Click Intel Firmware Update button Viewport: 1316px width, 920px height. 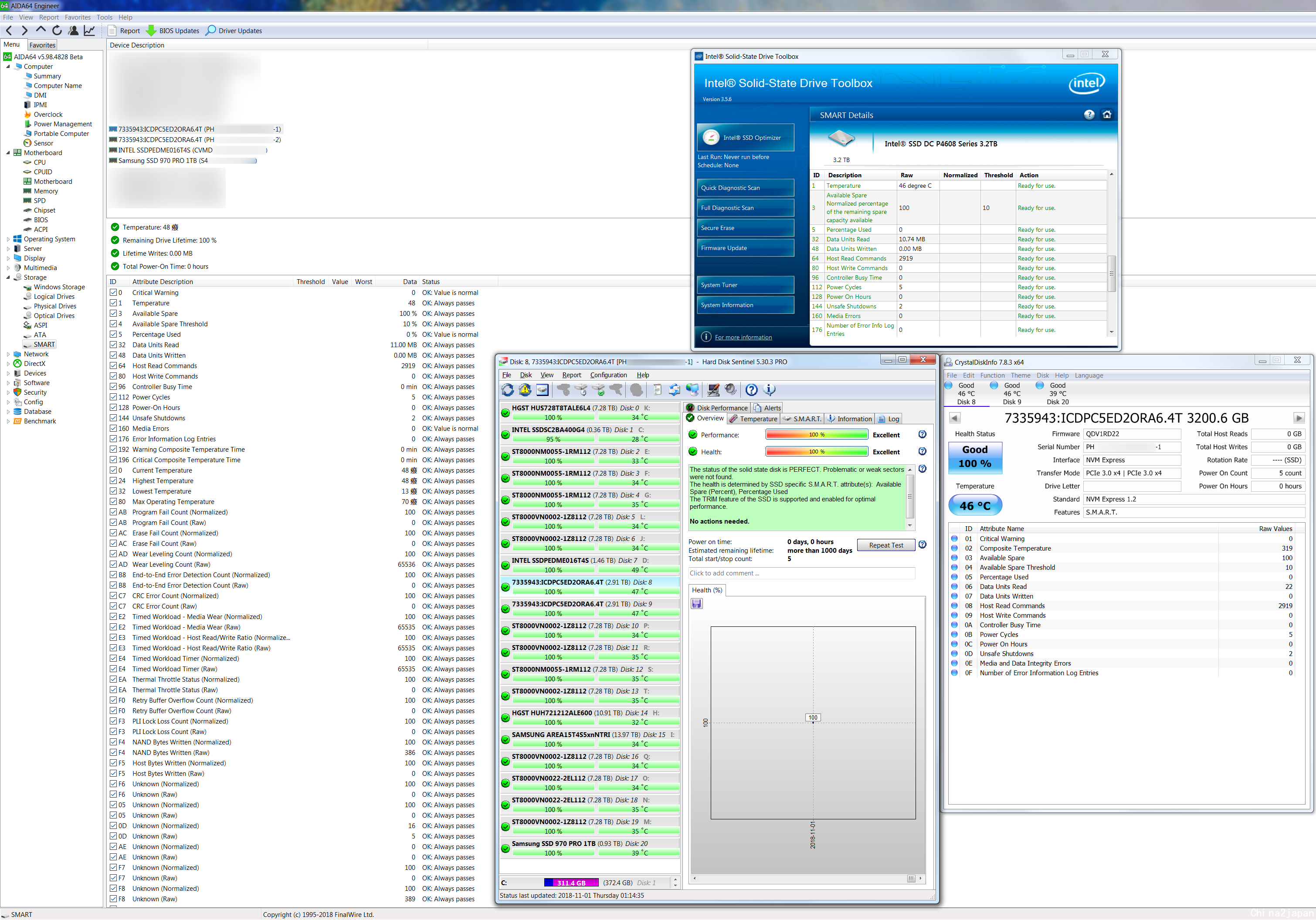point(745,247)
